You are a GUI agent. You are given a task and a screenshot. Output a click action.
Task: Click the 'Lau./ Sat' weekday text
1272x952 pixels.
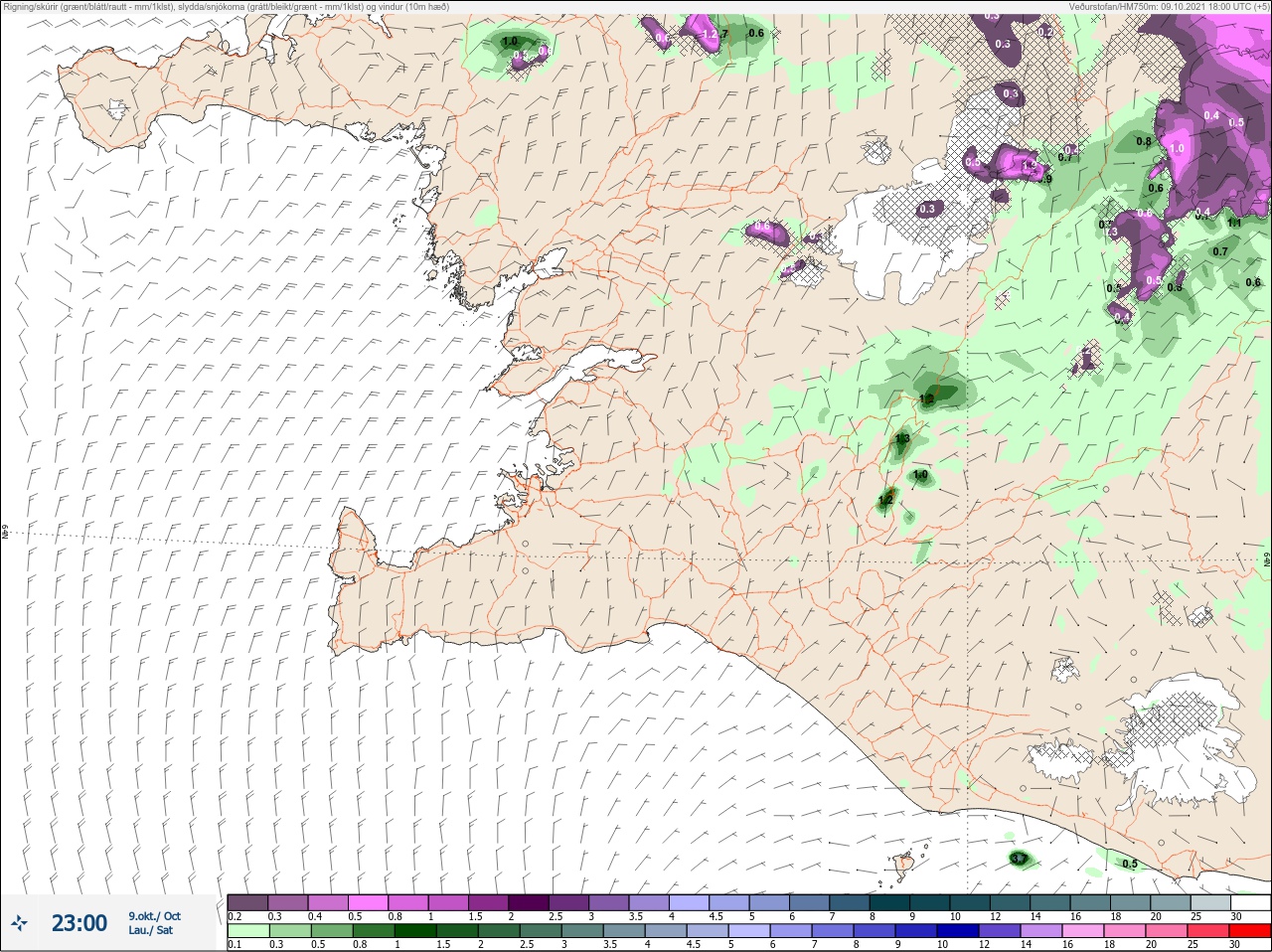click(x=151, y=931)
